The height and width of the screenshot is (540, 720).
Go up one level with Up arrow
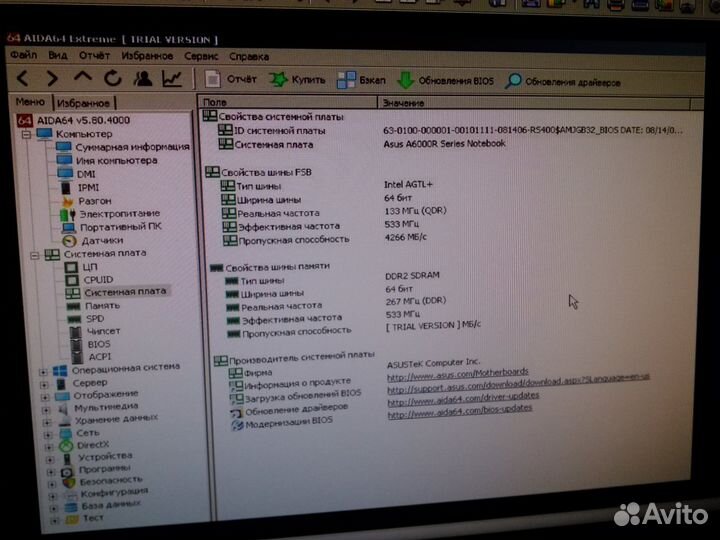coord(83,77)
